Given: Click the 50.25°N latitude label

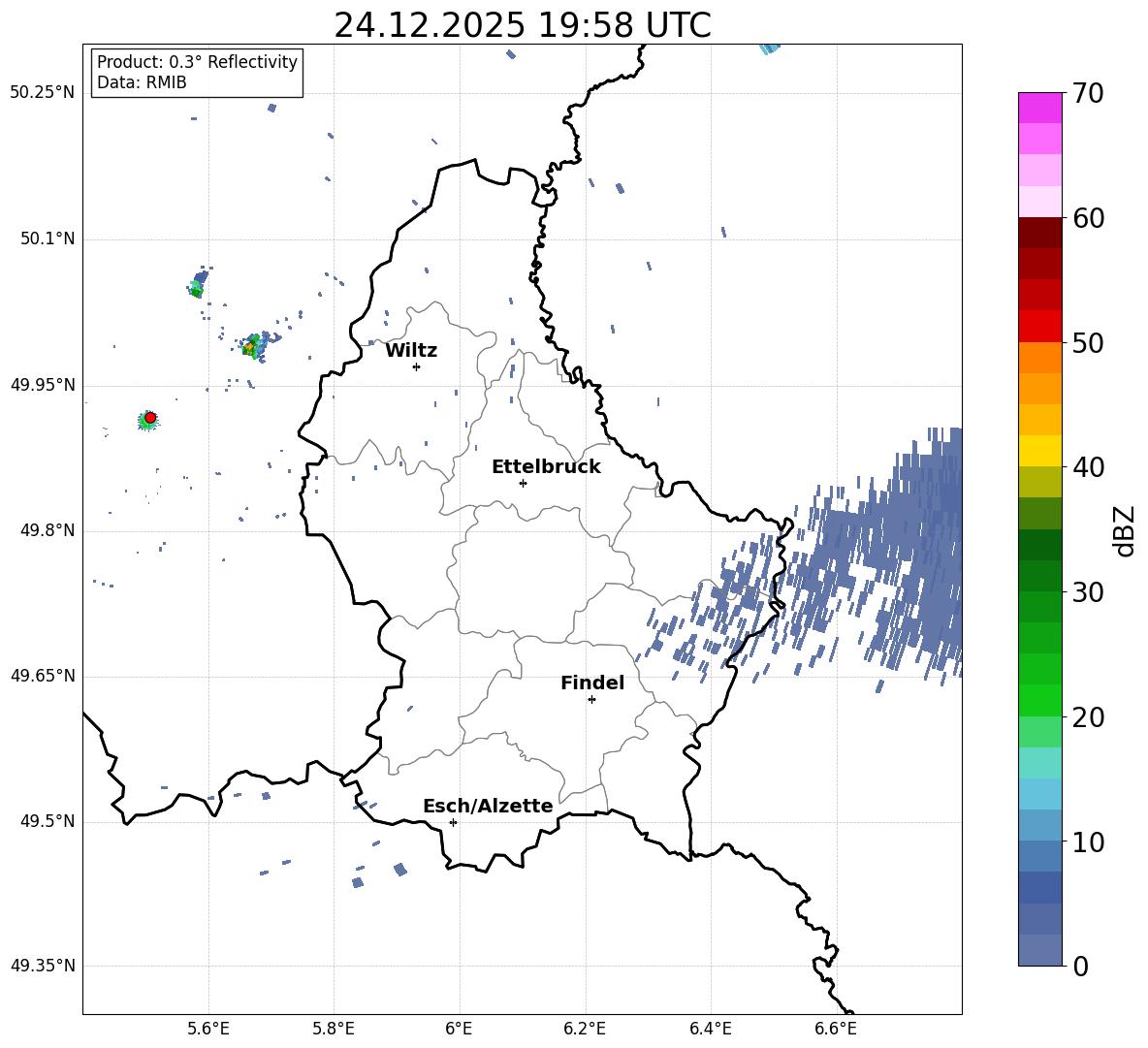Looking at the screenshot, I should point(43,92).
